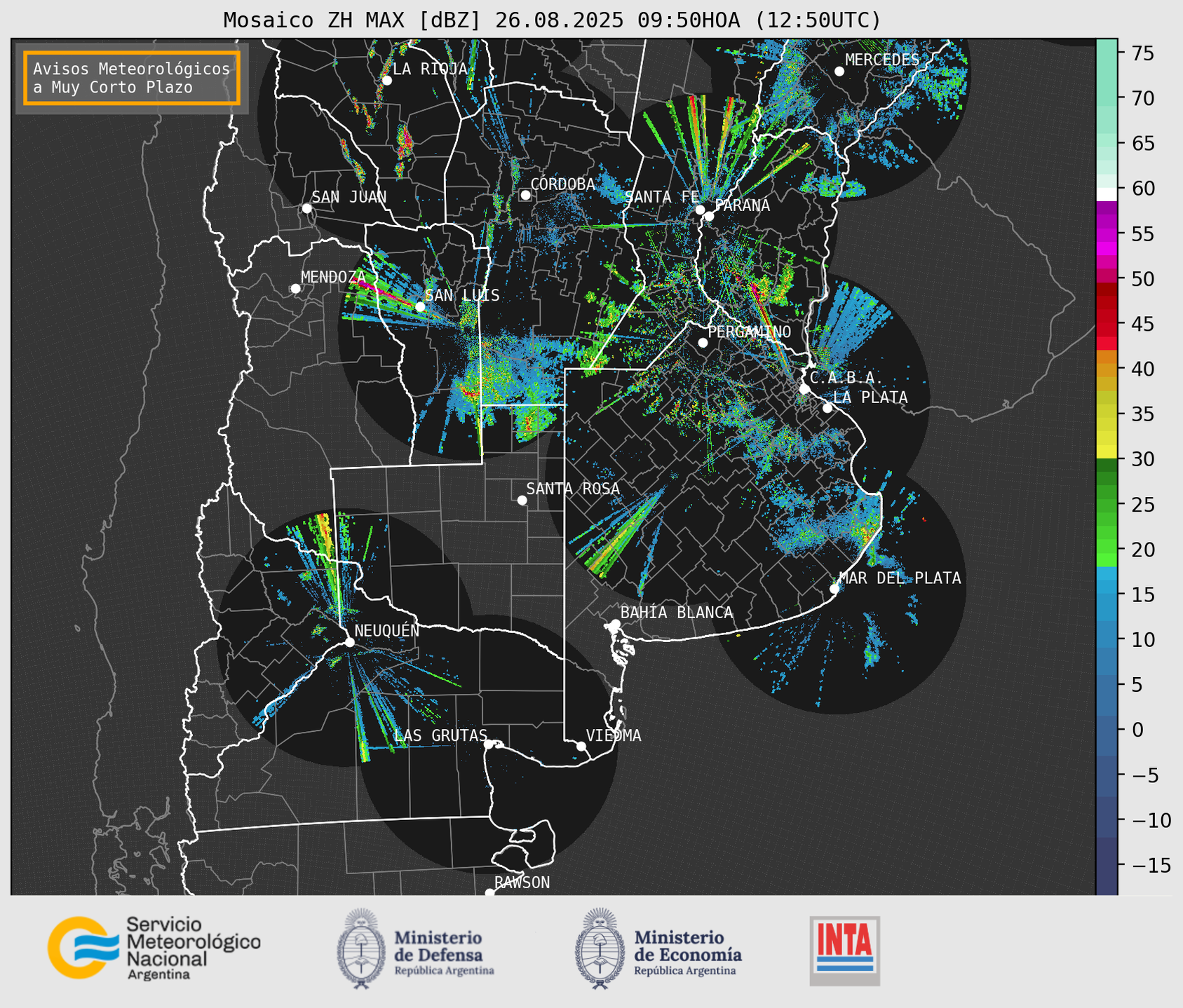Click the MAR DEL PLATA city marker dot
1183x1008 pixels.
[834, 589]
